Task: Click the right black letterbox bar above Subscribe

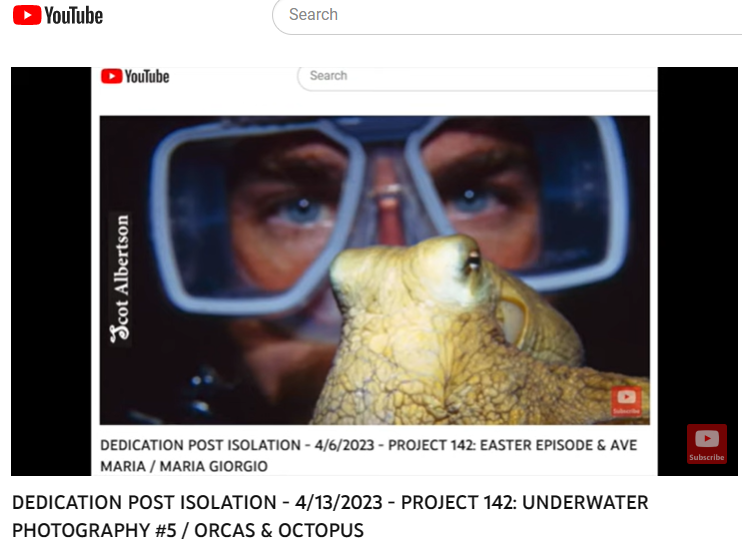Action: (x=698, y=245)
